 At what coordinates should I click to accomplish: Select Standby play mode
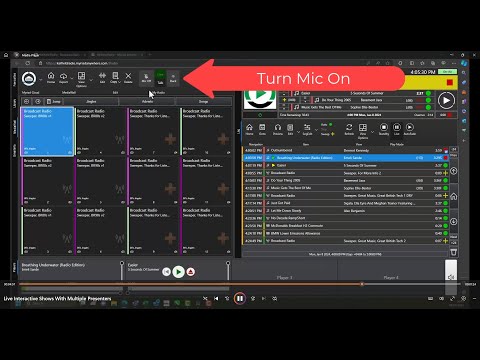point(384,129)
